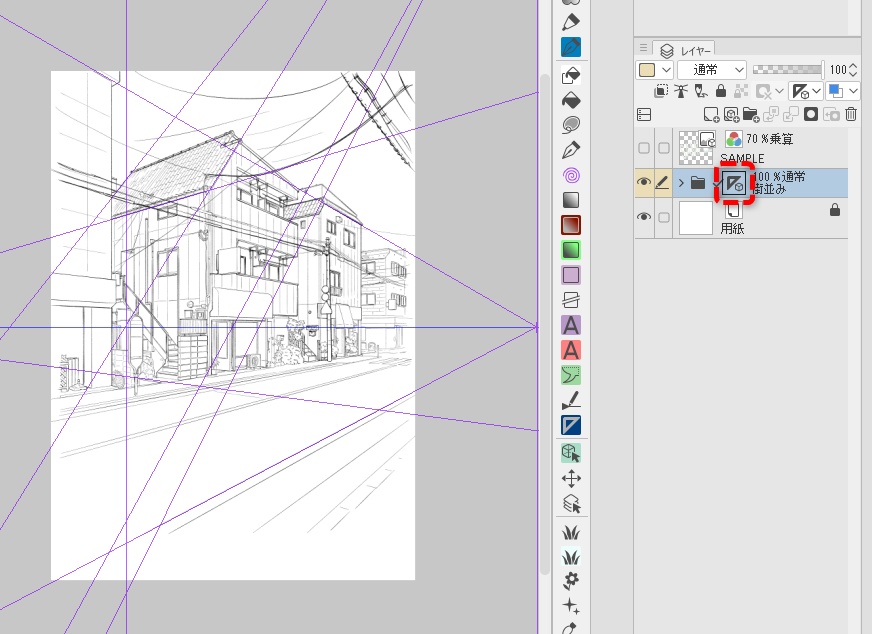Screen dimensions: 872x634
Task: Click the 用紙 layer lock indicator
Action: coord(834,210)
